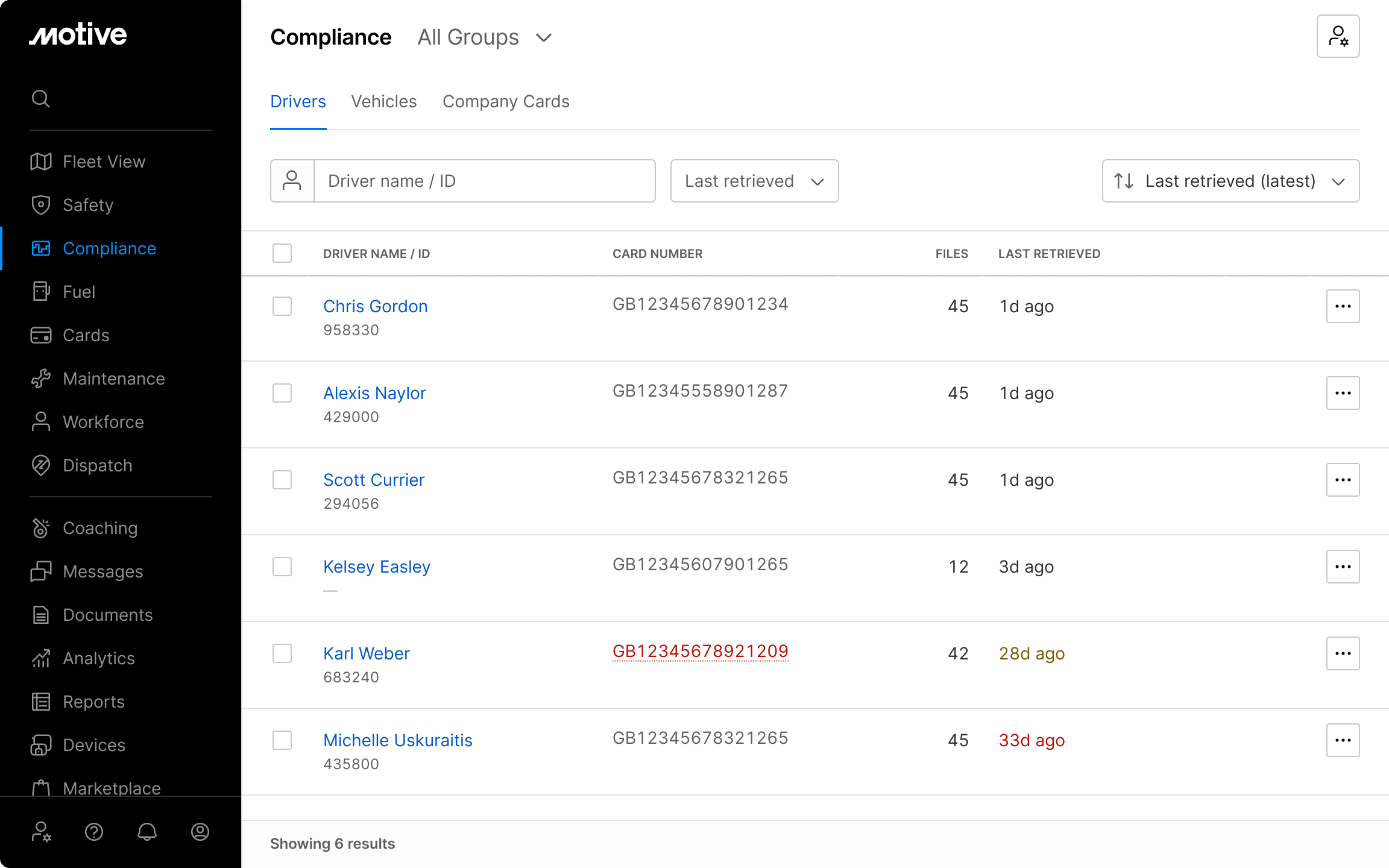
Task: Switch to the Drivers tab
Action: (298, 101)
